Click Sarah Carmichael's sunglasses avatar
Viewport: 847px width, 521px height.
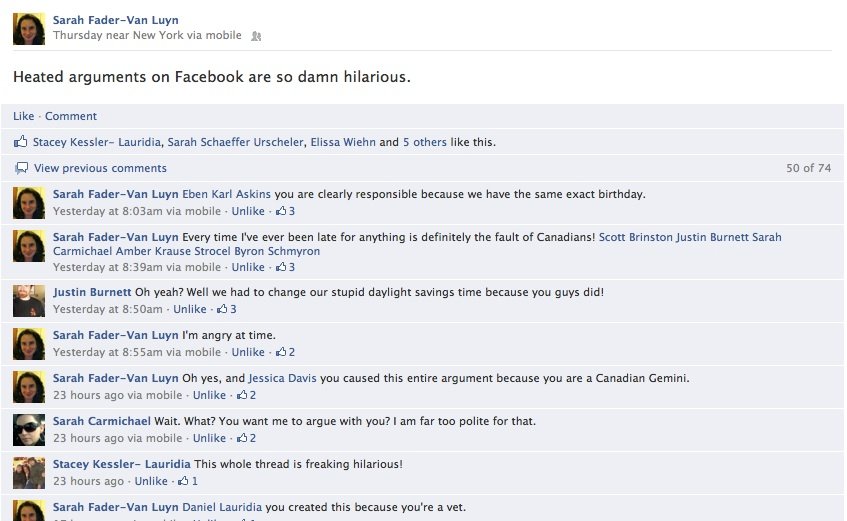click(29, 430)
